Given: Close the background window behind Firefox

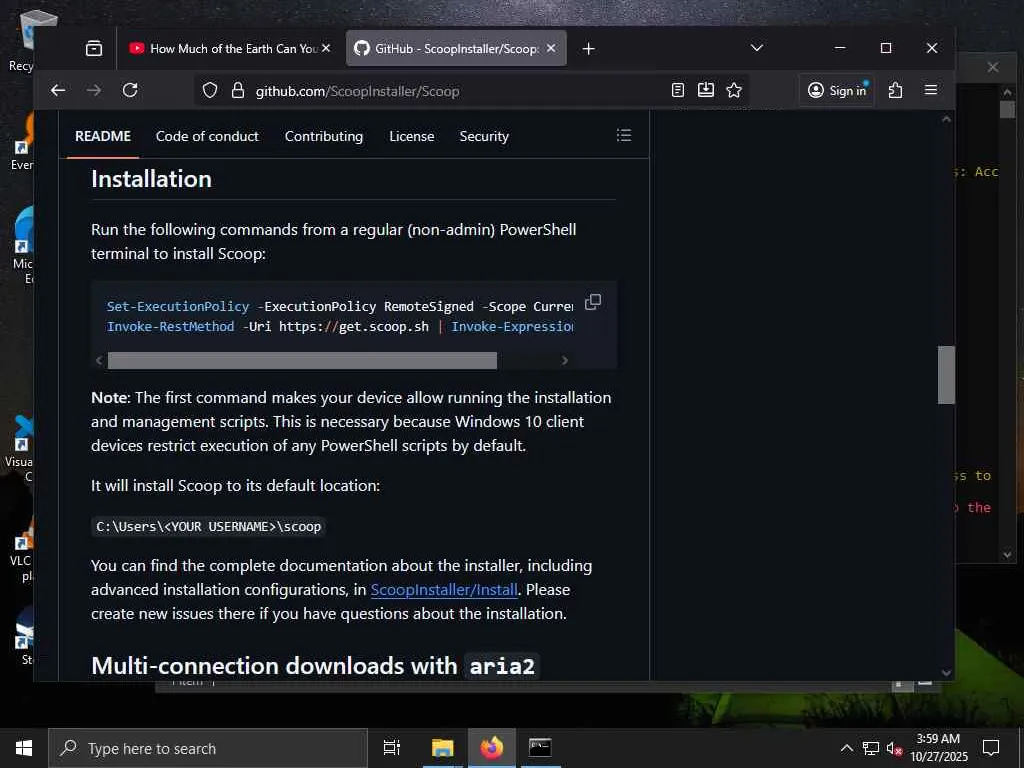Looking at the screenshot, I should pos(993,67).
